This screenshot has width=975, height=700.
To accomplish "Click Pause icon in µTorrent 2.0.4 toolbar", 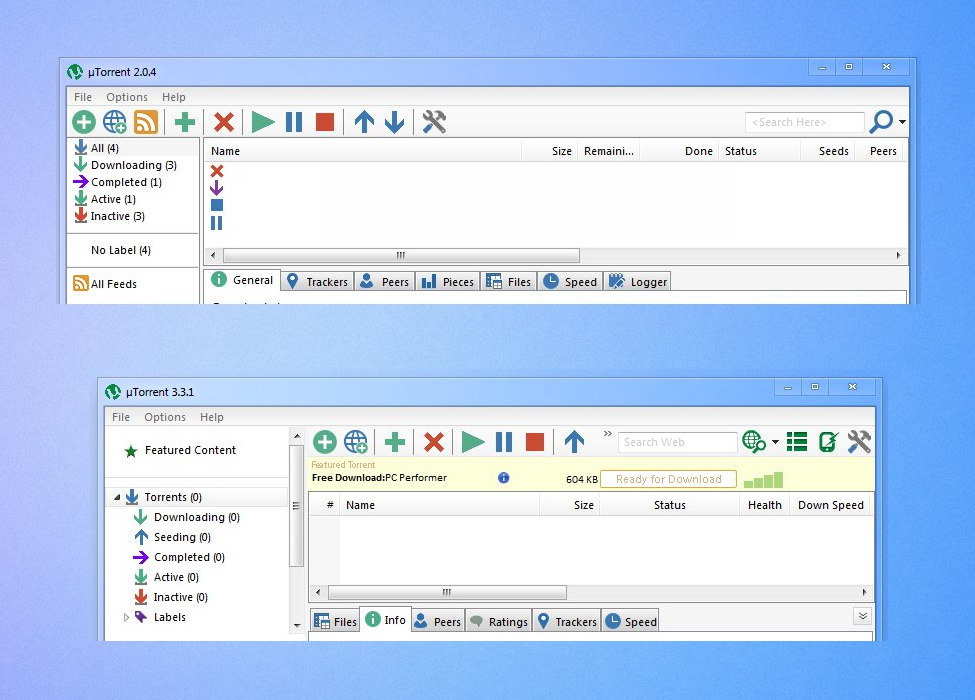I will click(x=293, y=122).
